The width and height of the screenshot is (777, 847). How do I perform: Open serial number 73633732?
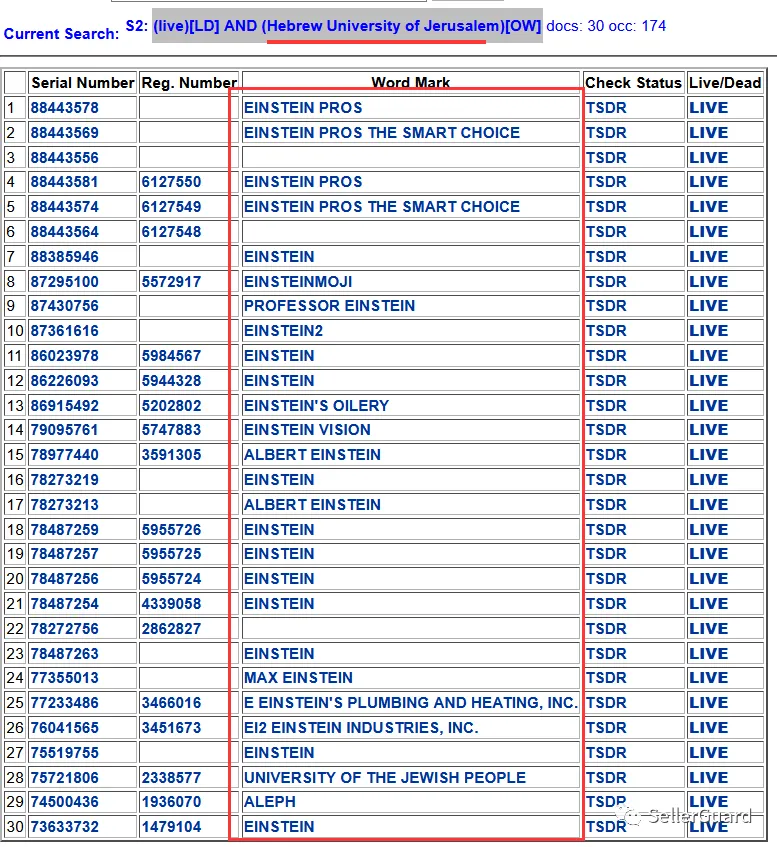64,826
